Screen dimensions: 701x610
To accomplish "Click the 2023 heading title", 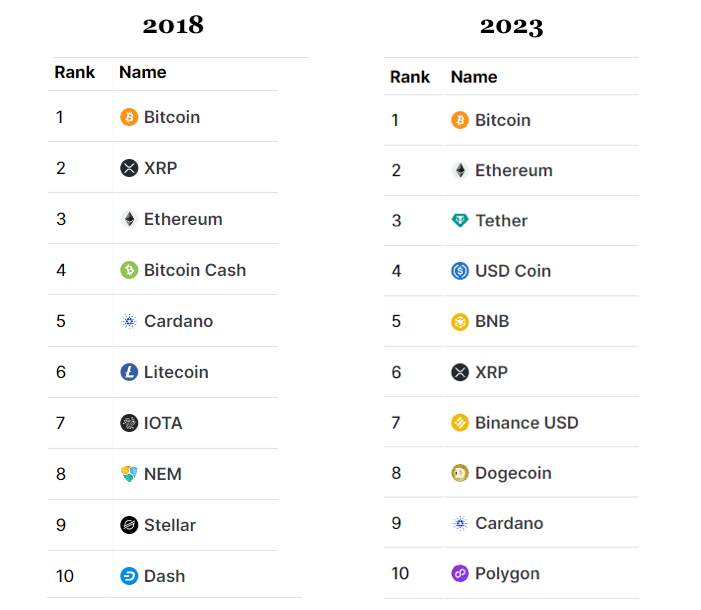I will pos(511,26).
